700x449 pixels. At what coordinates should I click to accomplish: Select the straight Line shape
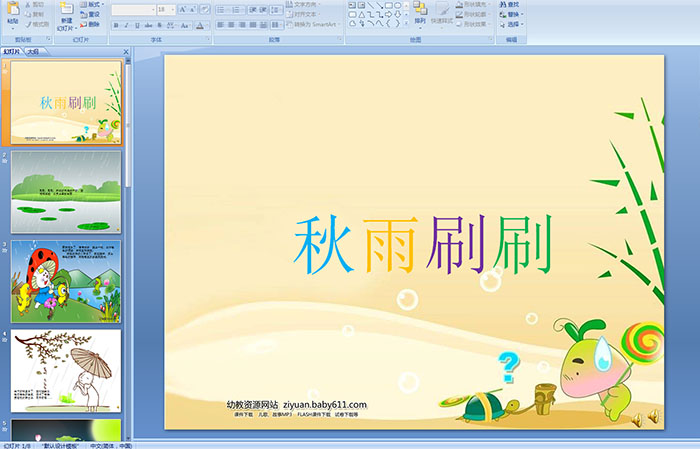(x=371, y=5)
